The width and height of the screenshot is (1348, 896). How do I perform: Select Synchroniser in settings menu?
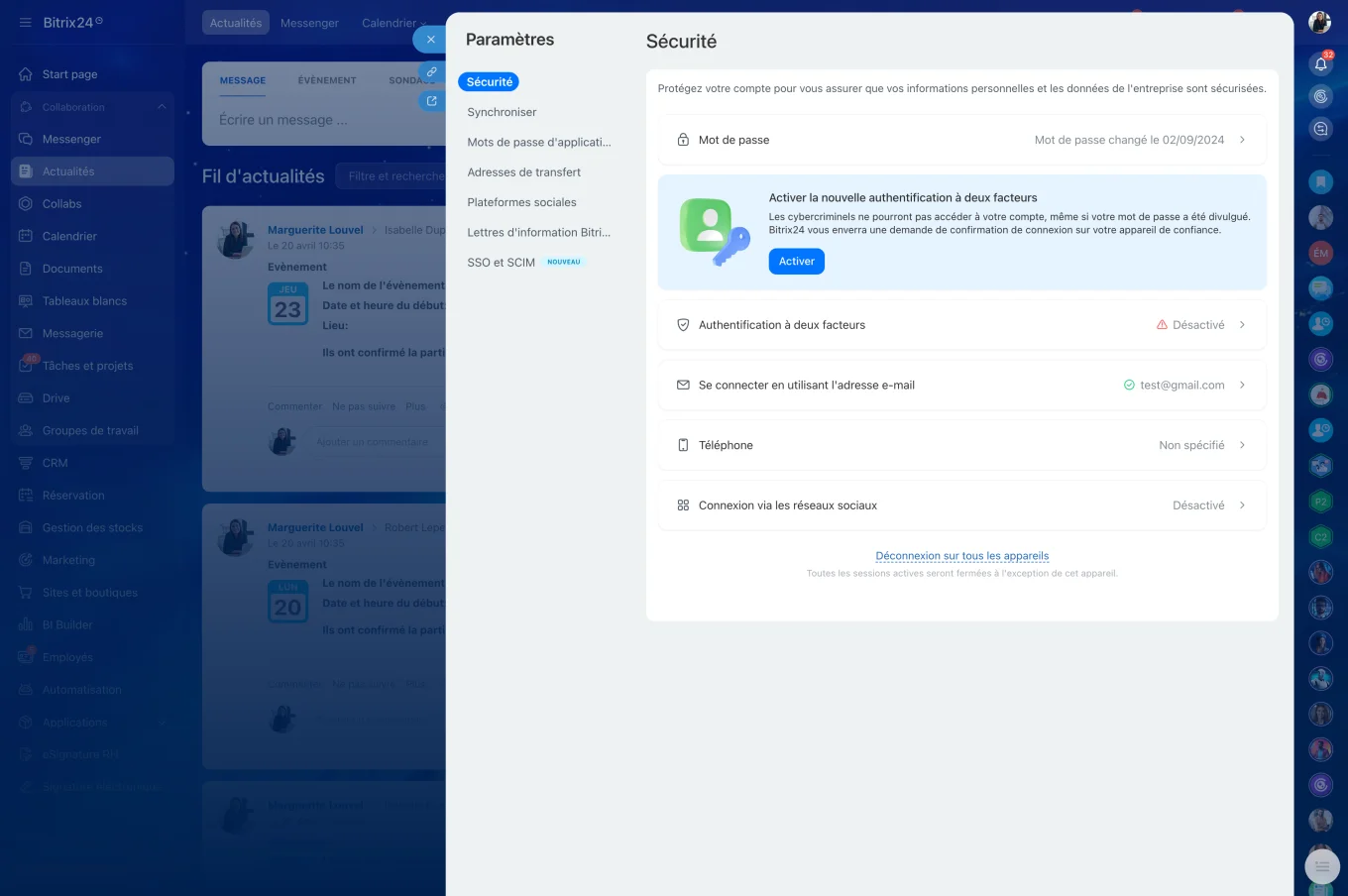click(502, 112)
